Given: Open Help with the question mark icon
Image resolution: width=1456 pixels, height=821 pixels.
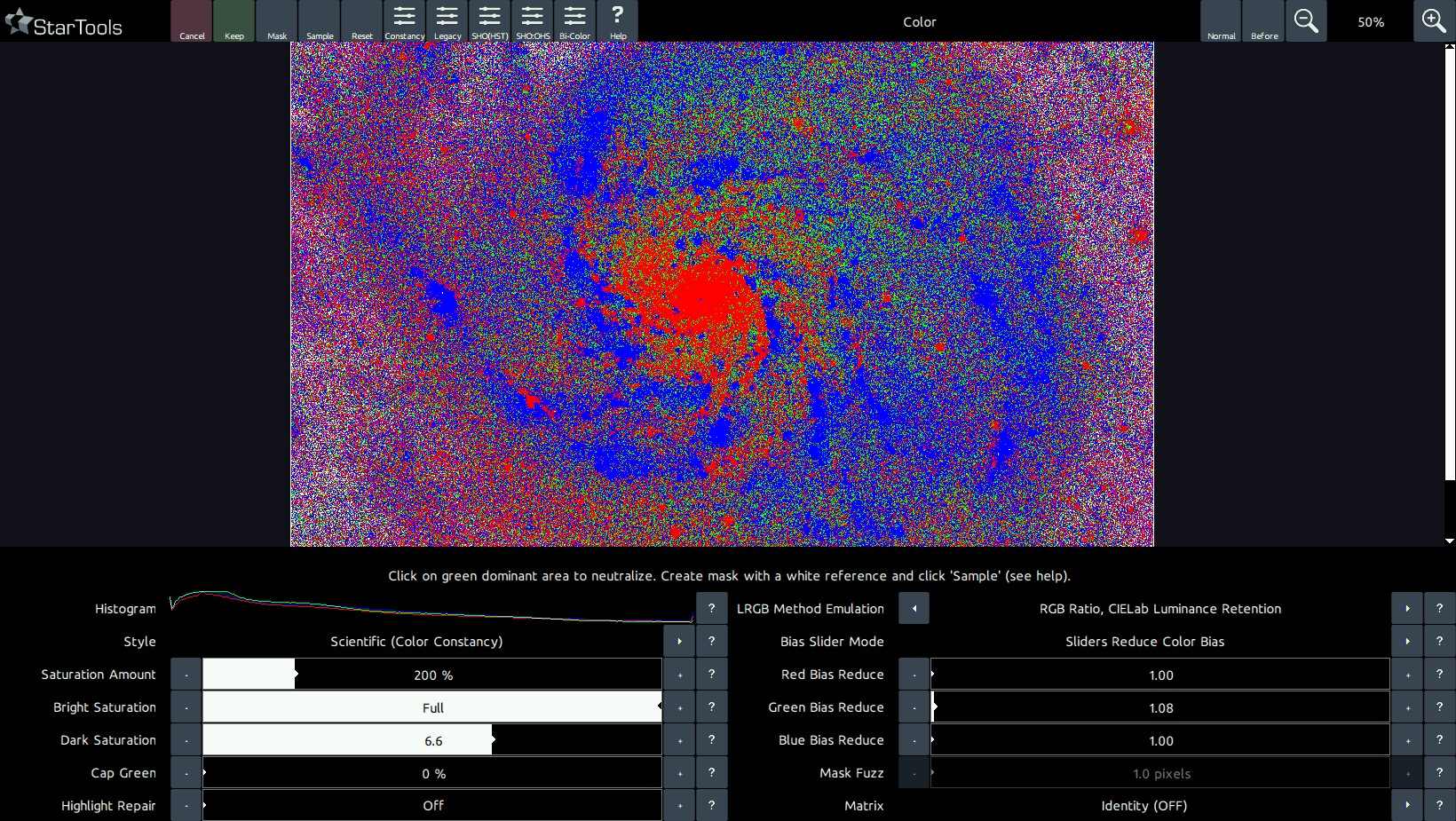Looking at the screenshot, I should (x=617, y=21).
